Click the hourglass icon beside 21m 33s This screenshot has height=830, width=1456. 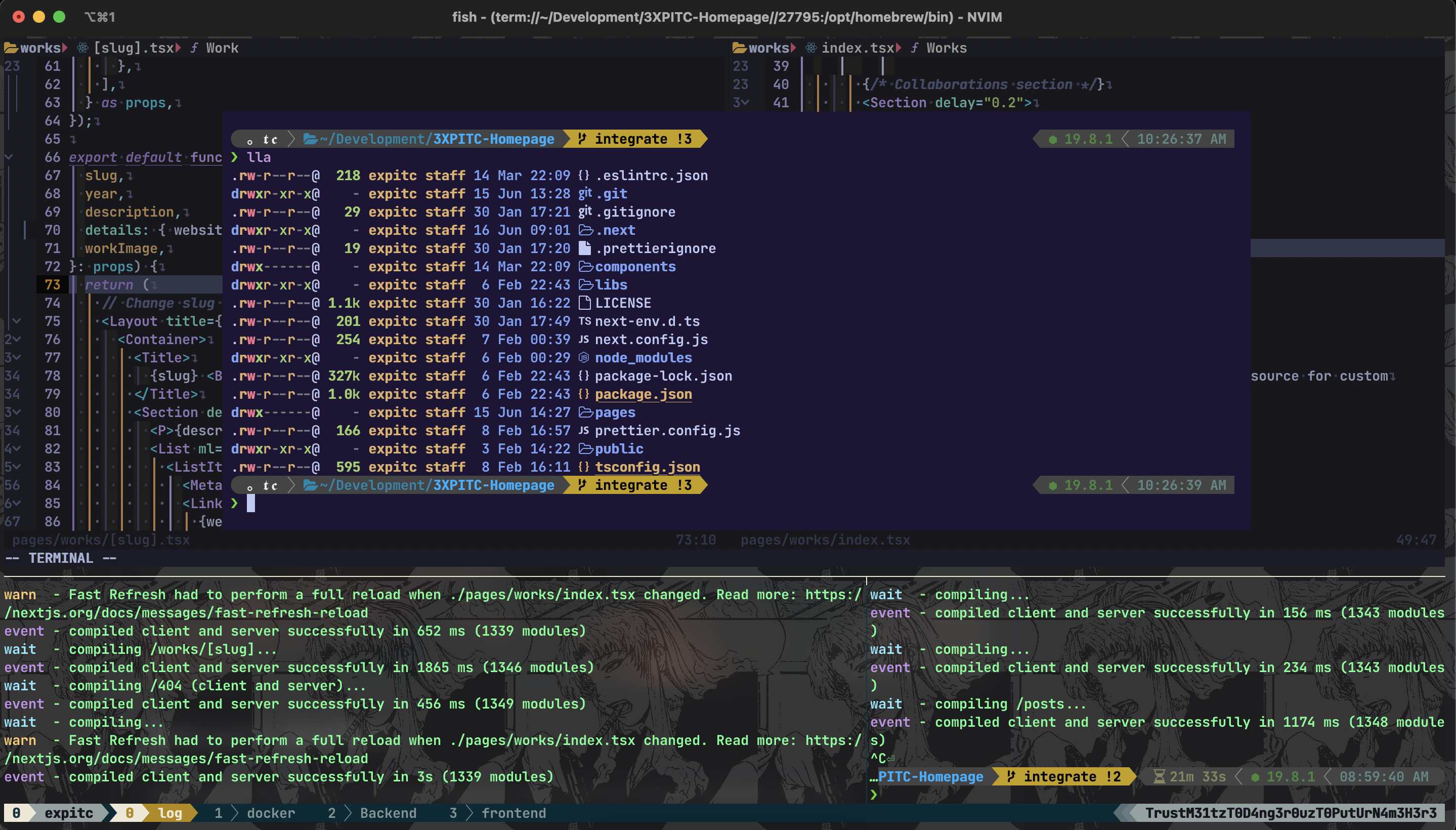[x=1159, y=777]
